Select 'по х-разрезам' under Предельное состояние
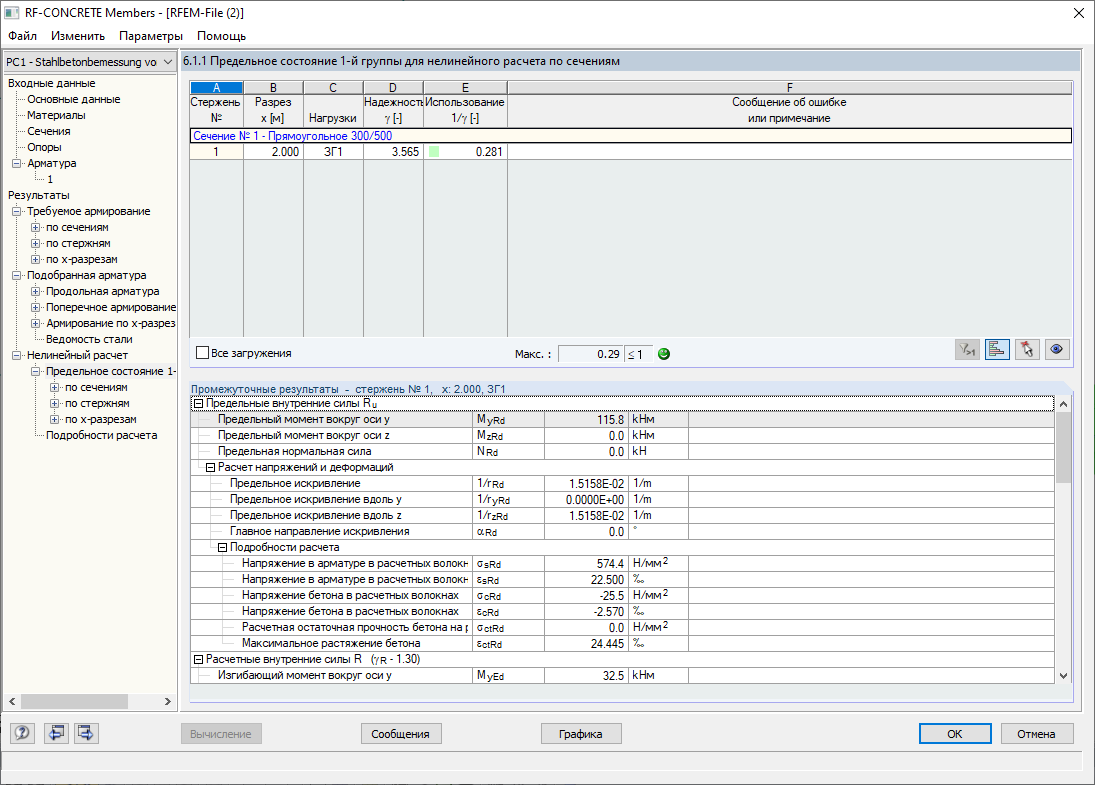The image size is (1095, 785). point(101,419)
